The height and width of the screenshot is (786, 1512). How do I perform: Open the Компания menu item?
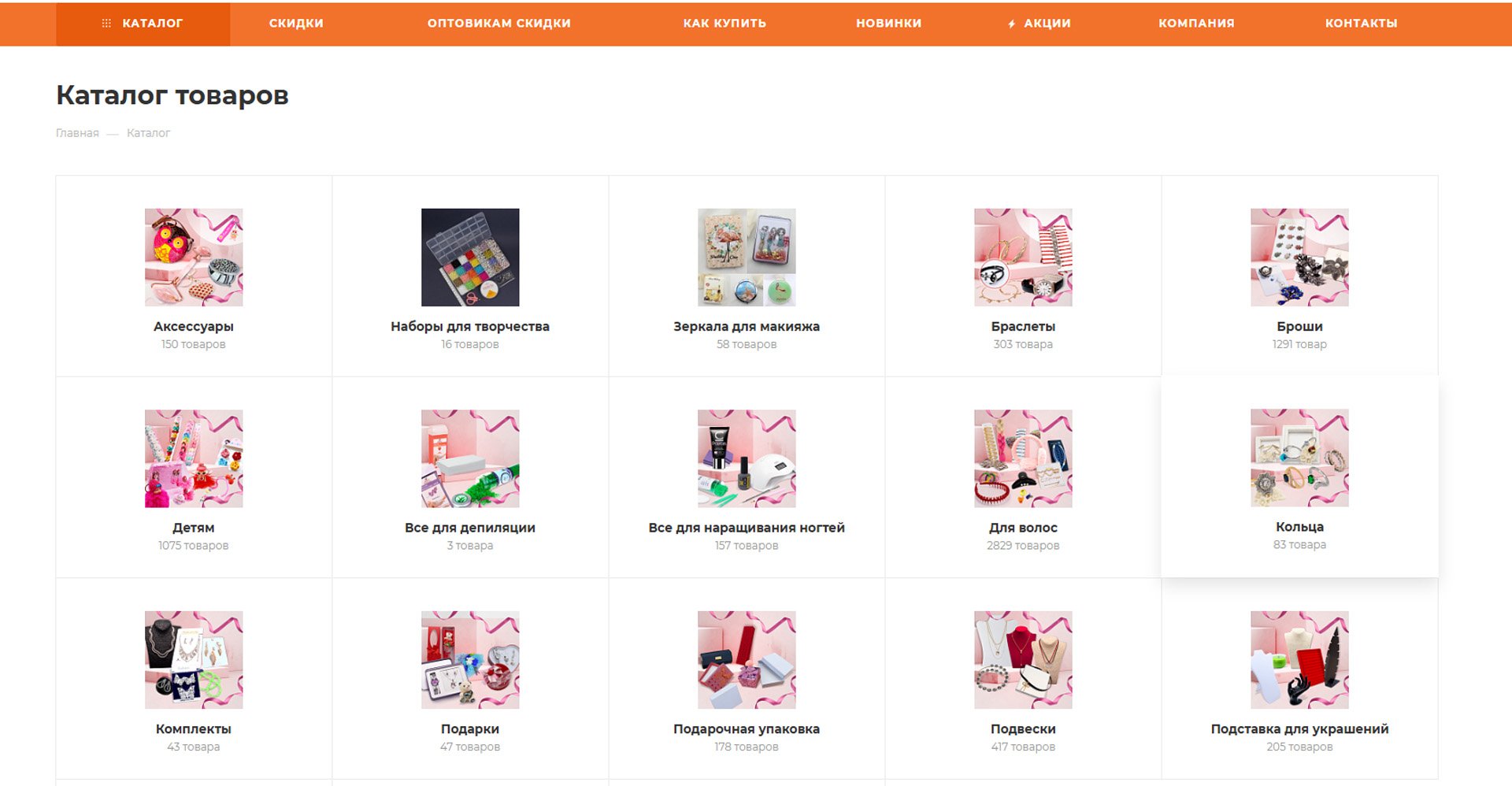pyautogui.click(x=1196, y=24)
